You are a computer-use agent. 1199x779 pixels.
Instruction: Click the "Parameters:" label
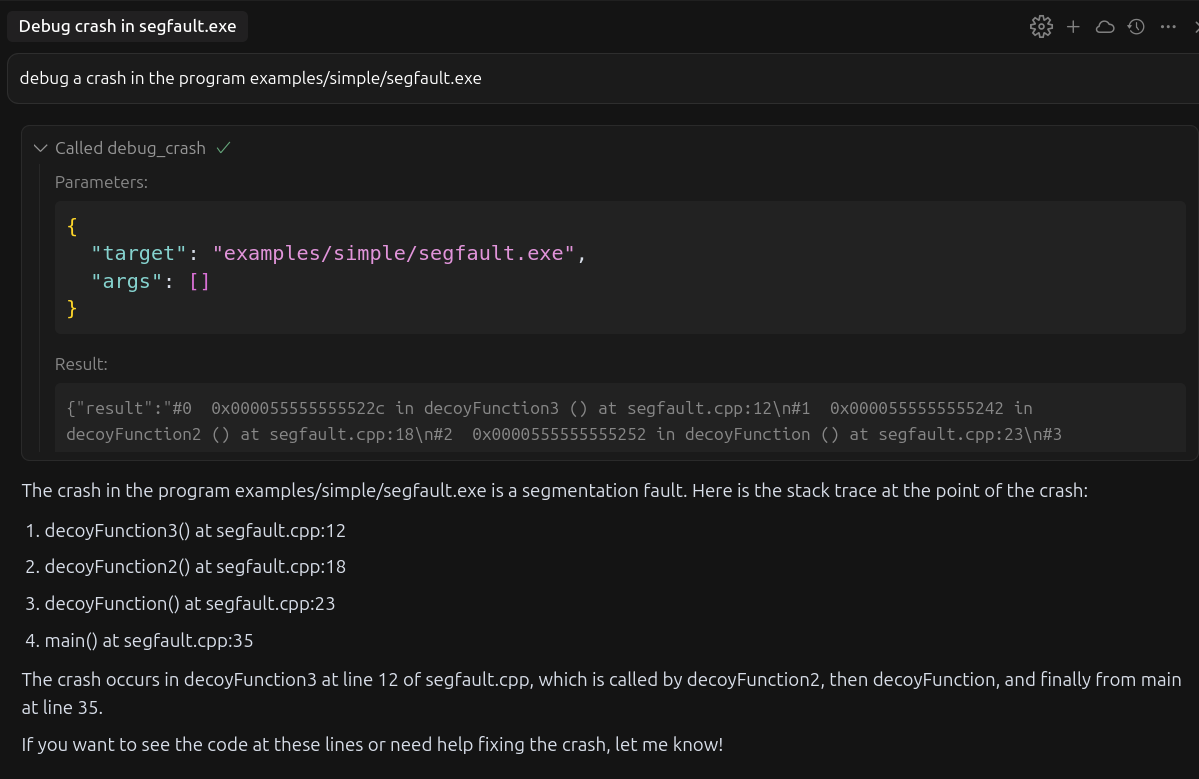tap(101, 182)
